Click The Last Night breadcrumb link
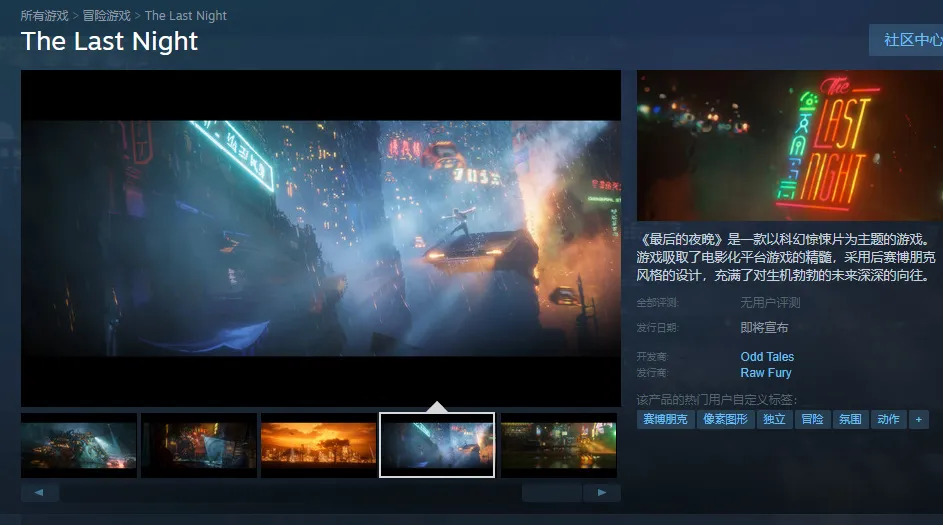943x525 pixels. click(x=185, y=16)
